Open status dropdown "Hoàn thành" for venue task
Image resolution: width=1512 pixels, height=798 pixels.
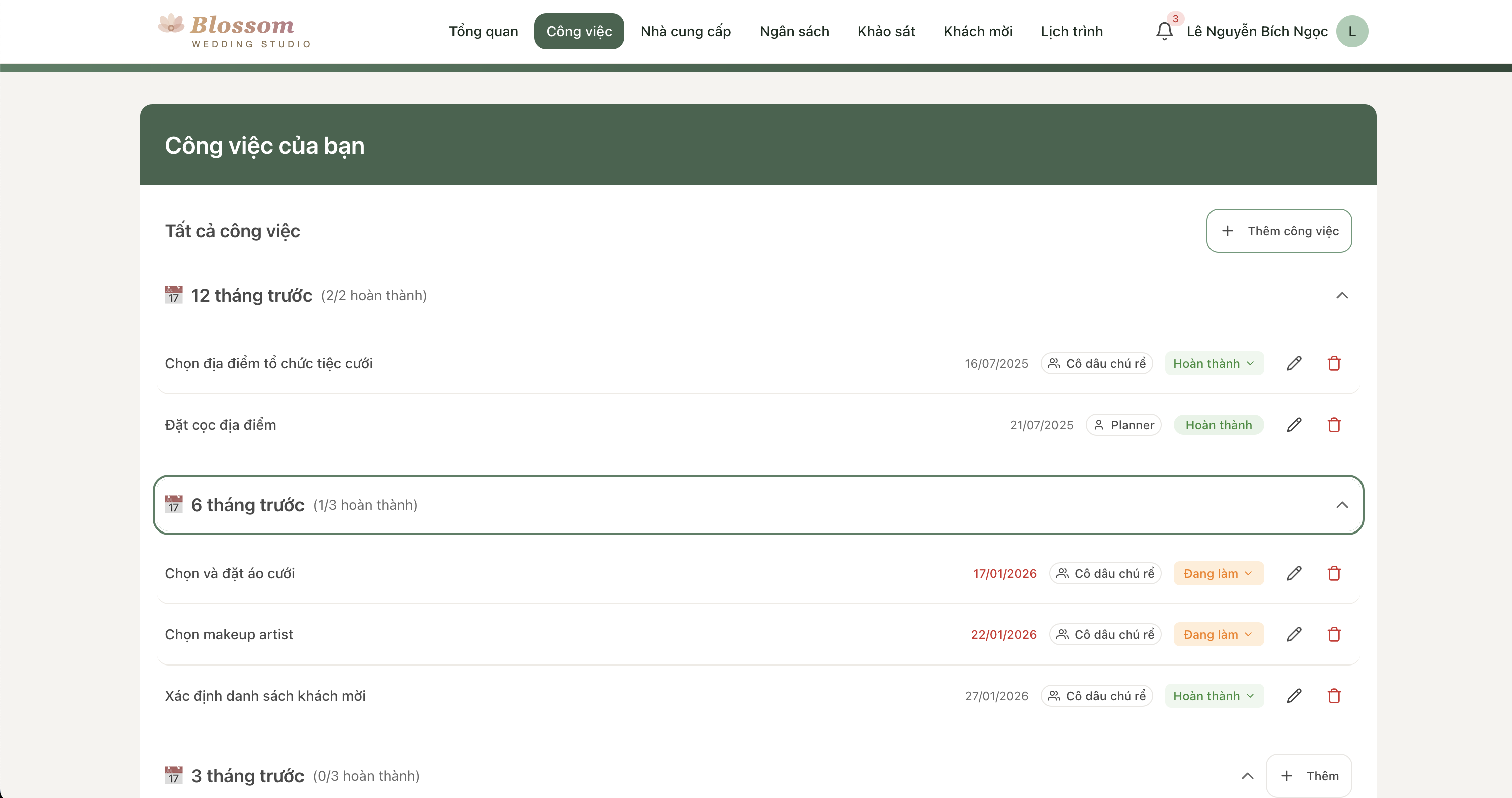1214,363
